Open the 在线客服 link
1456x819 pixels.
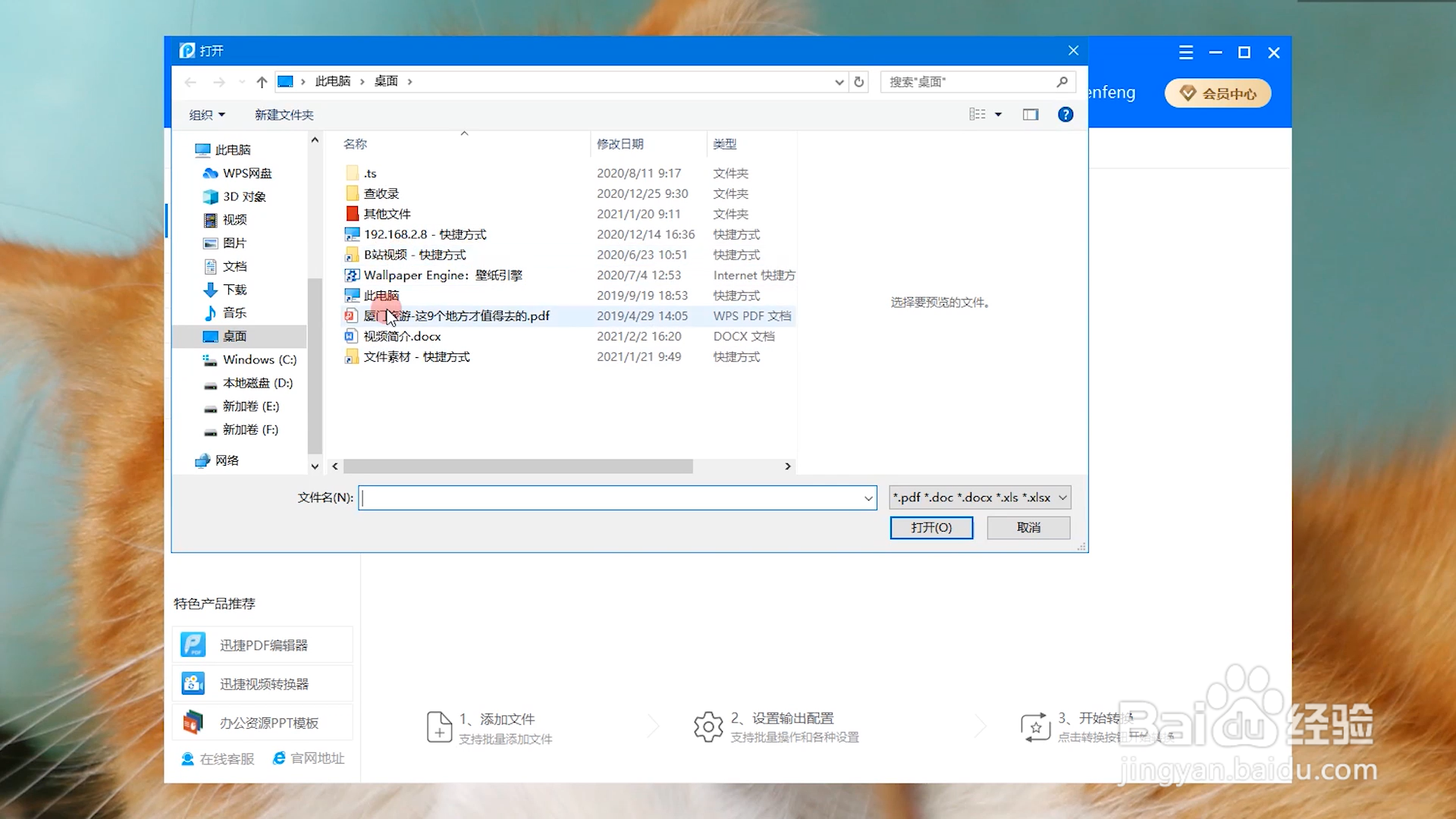coord(218,758)
